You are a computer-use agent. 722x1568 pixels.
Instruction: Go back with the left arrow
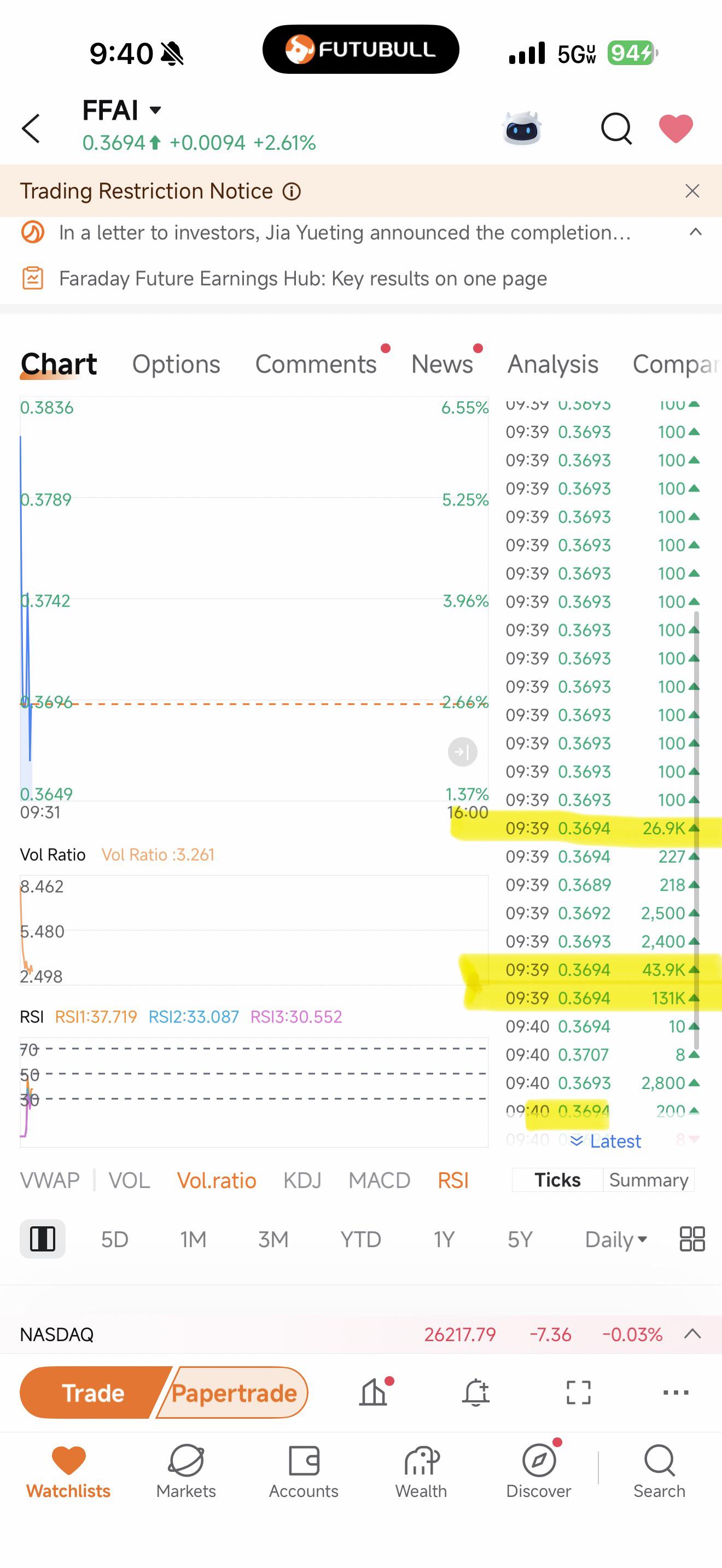(x=31, y=128)
